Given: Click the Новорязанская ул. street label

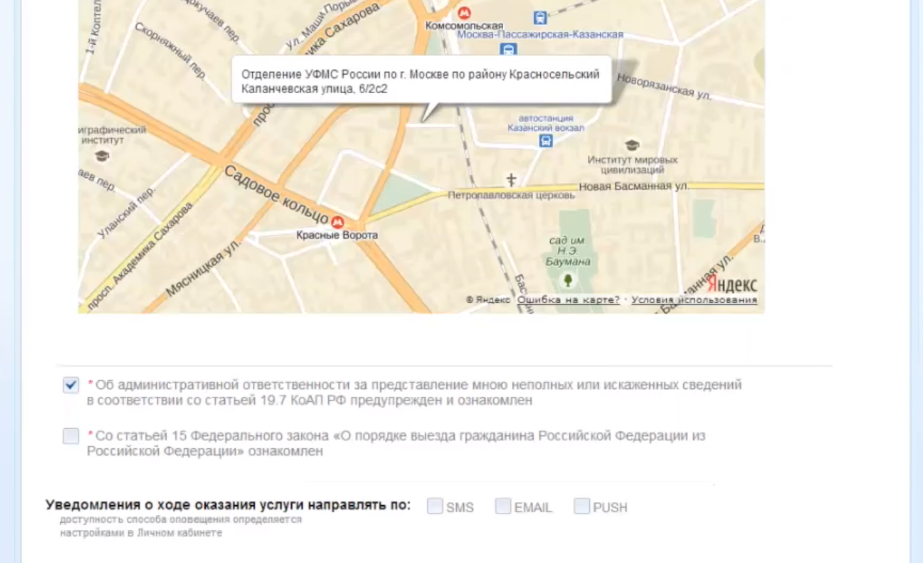Looking at the screenshot, I should 664,87.
